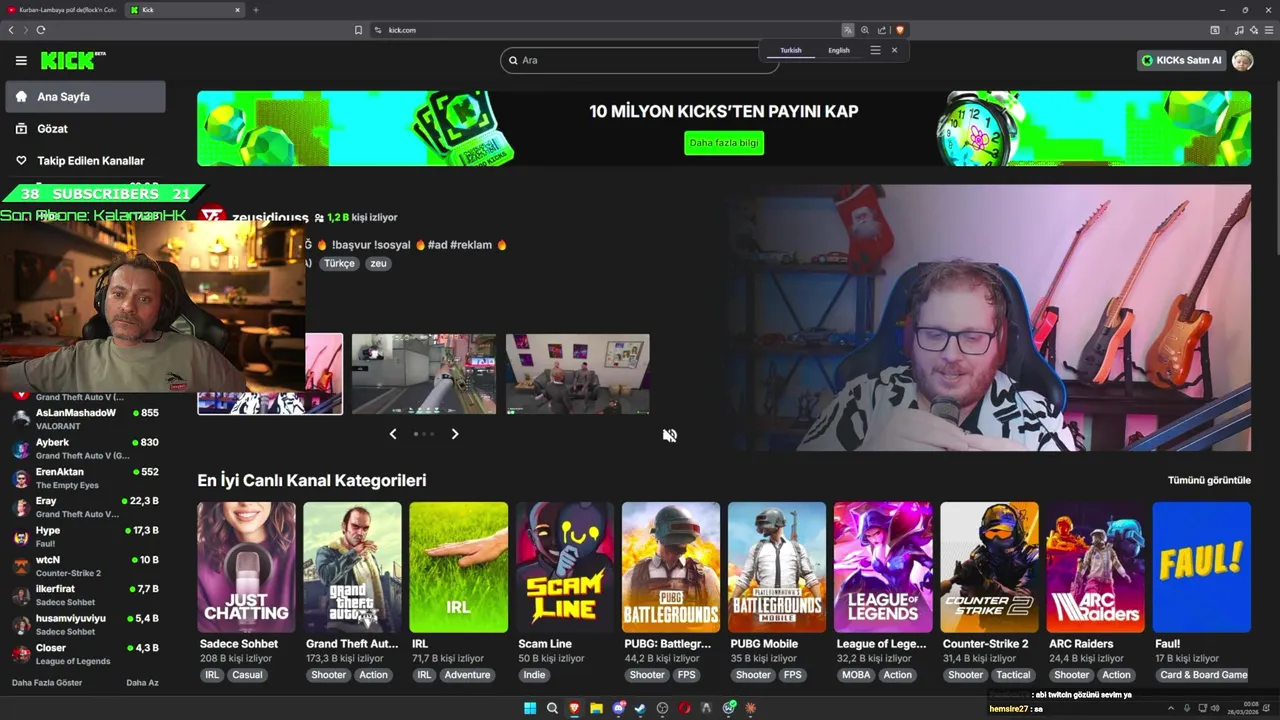This screenshot has width=1280, height=720.
Task: Unmute the featured stream with the speaker icon
Action: (670, 436)
